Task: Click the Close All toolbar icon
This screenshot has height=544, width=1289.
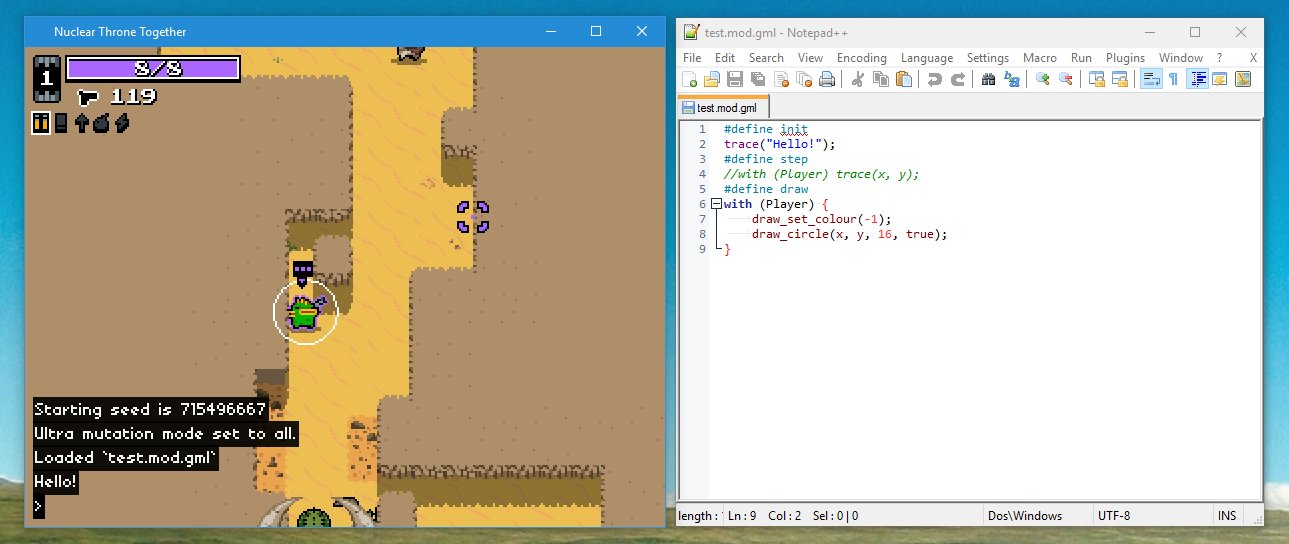Action: click(x=804, y=80)
